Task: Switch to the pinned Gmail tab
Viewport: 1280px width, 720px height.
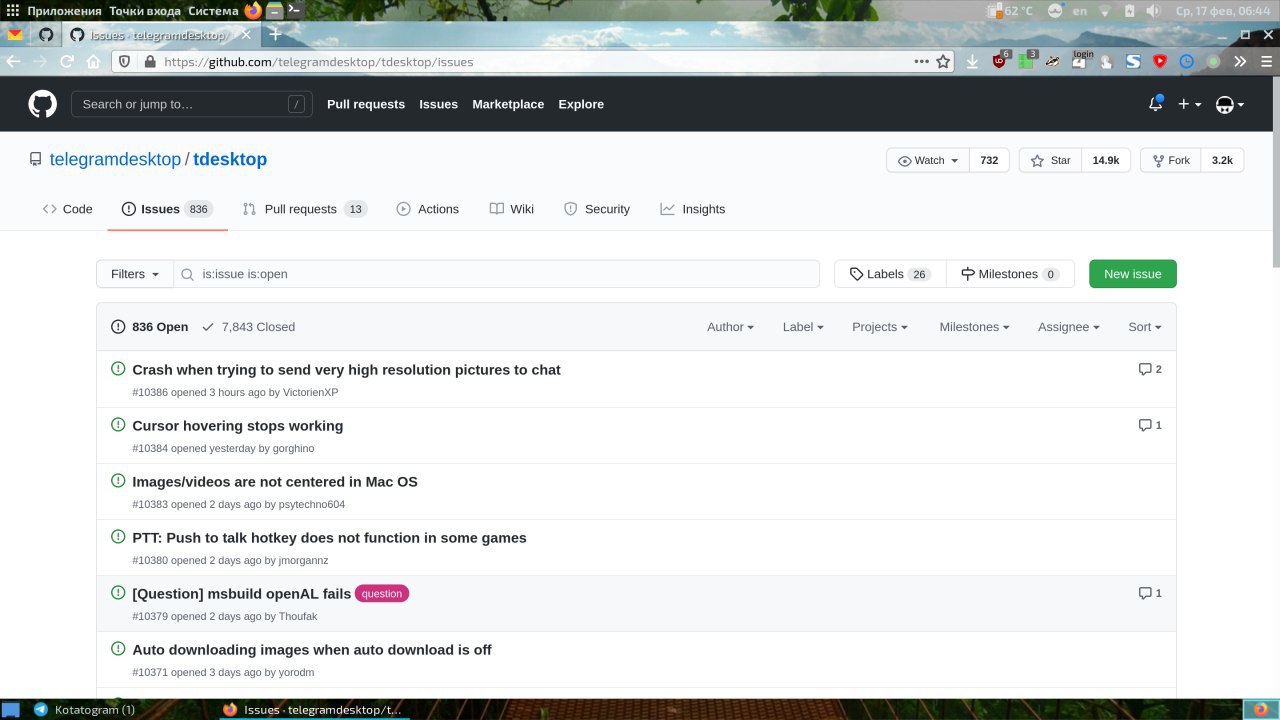Action: (x=15, y=34)
